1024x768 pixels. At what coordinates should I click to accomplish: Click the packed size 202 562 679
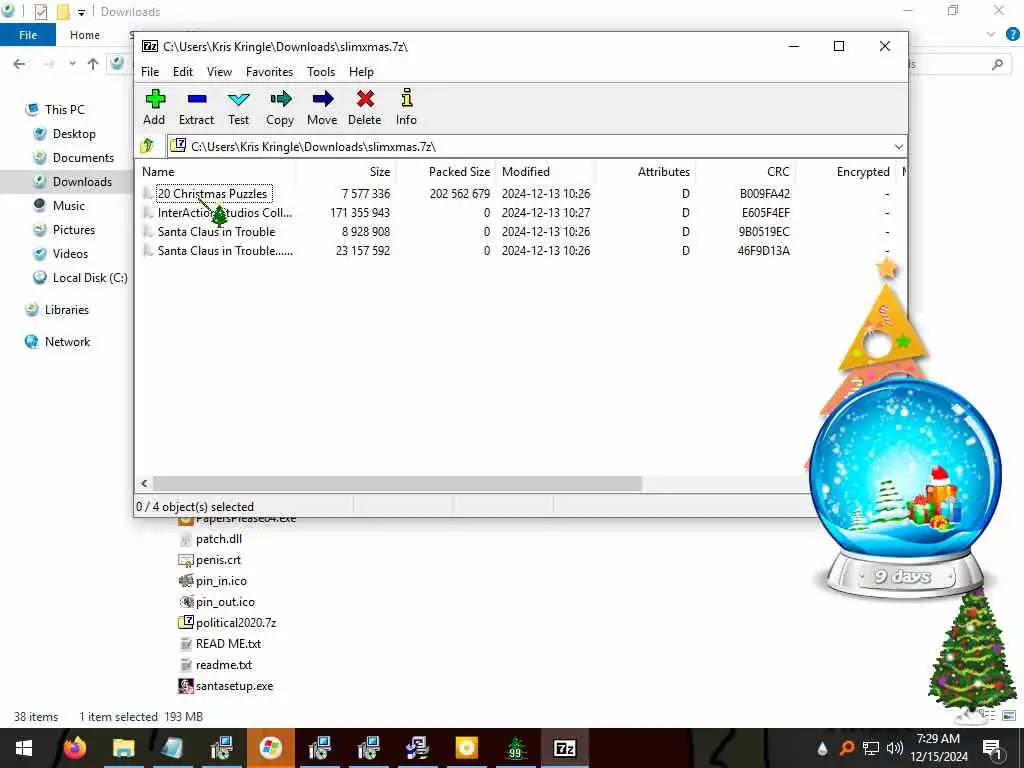click(460, 194)
